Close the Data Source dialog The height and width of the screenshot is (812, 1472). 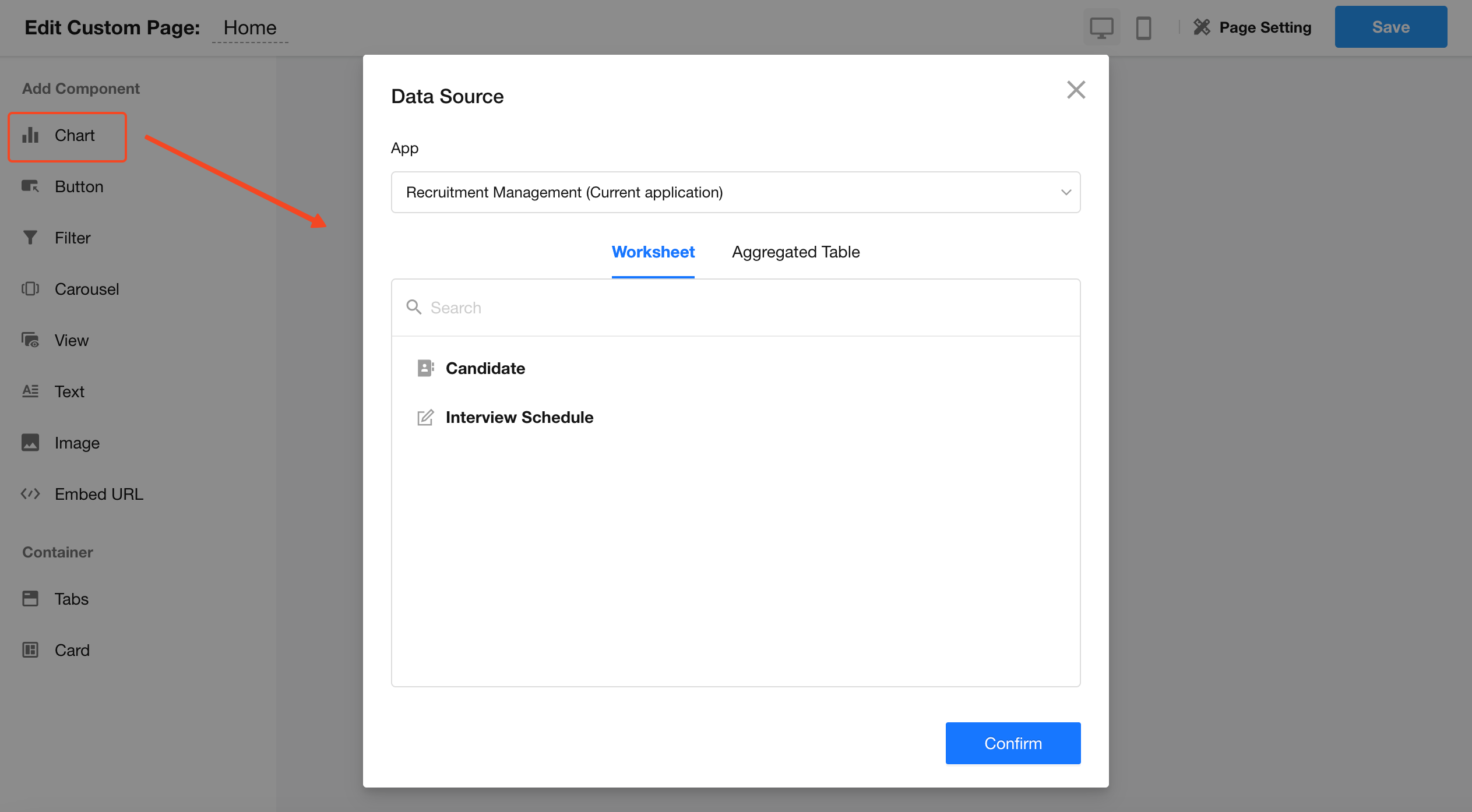click(1076, 90)
